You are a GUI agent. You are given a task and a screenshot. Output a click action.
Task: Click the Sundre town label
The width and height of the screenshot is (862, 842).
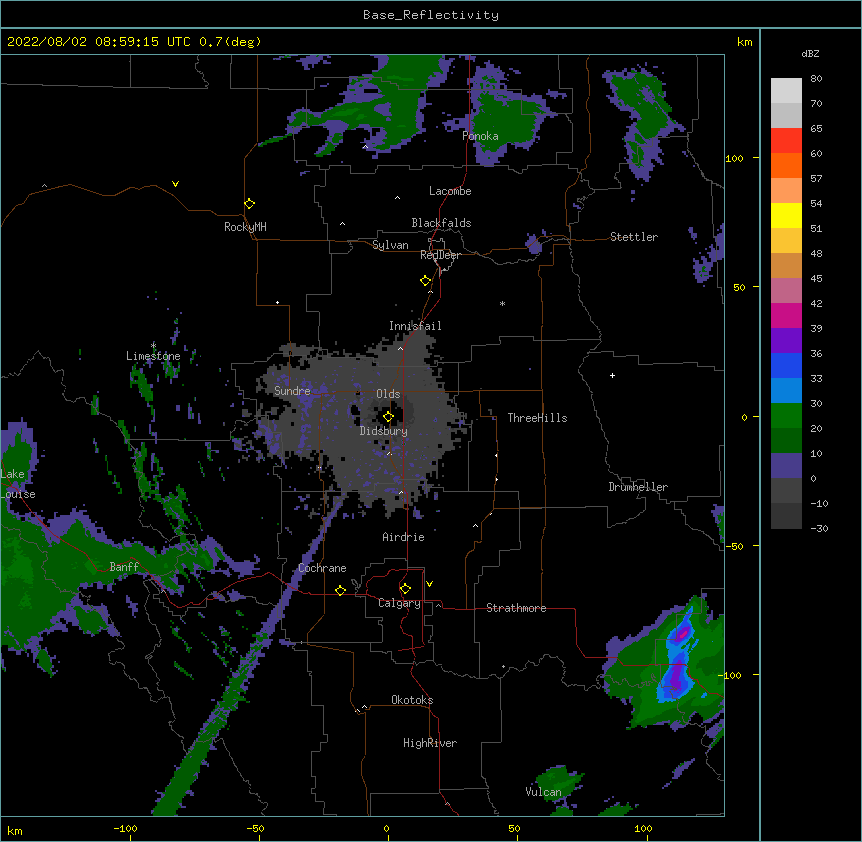292,391
